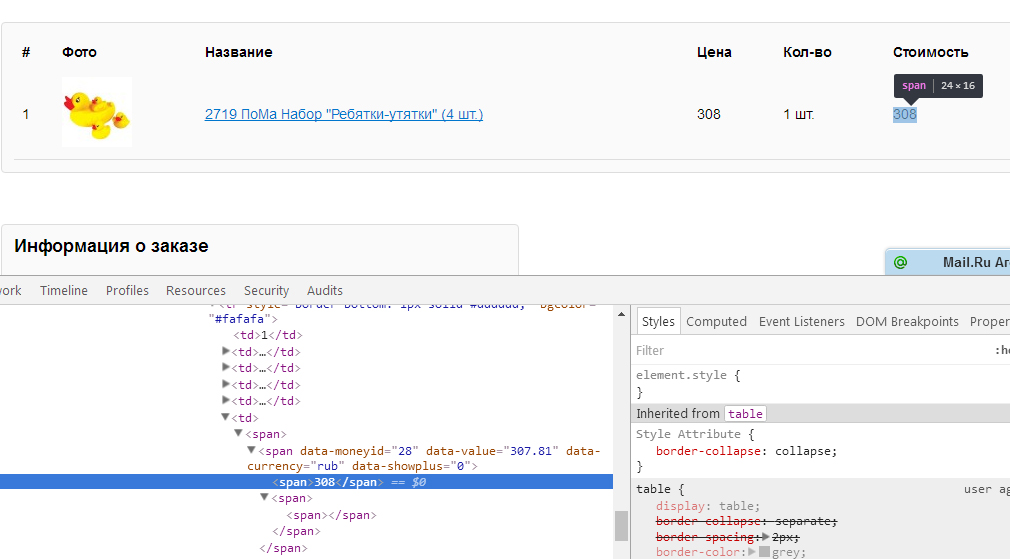Open the Audits tab
The width and height of the screenshot is (1010, 559).
point(325,290)
